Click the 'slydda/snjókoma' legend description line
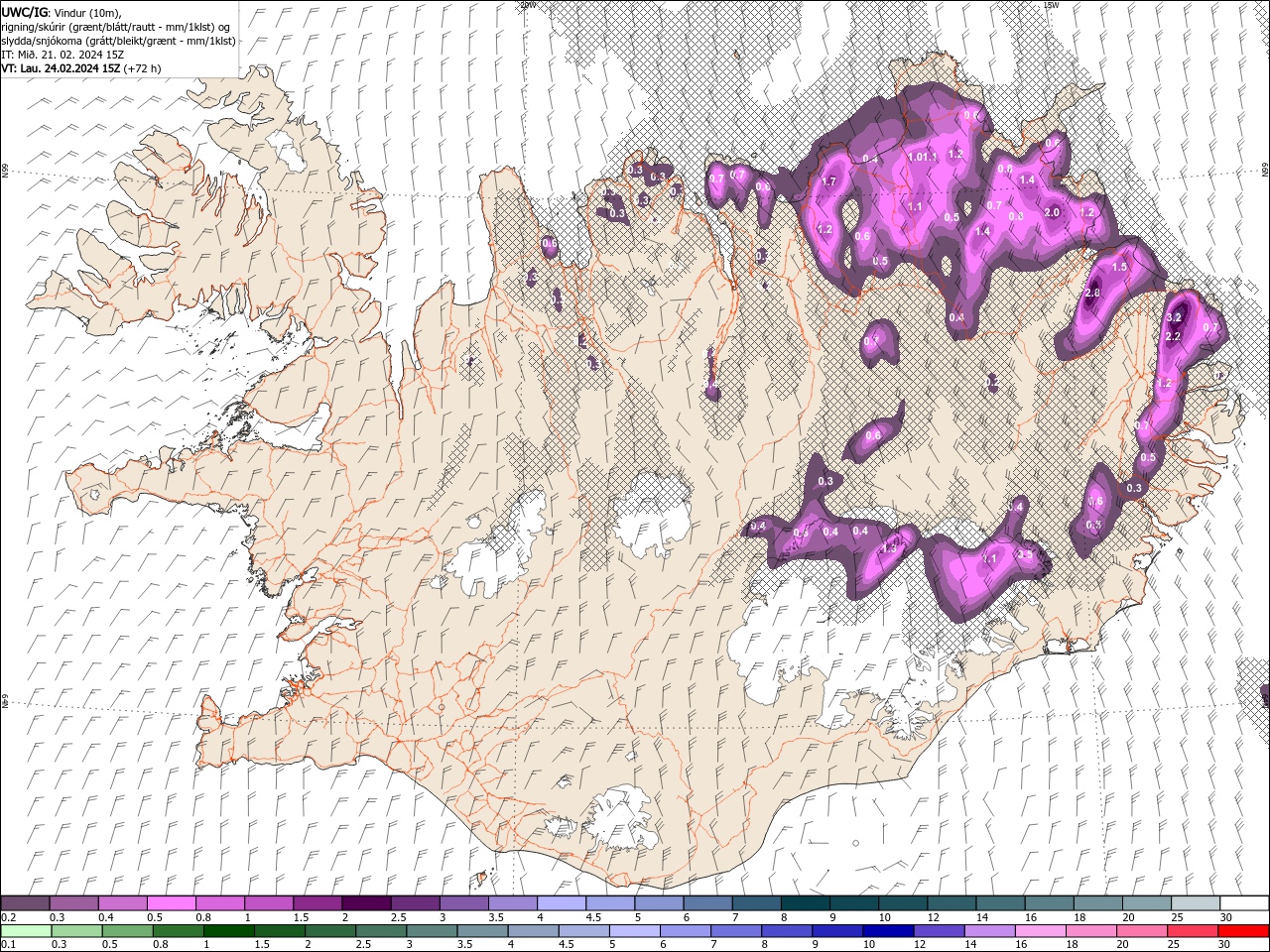1270x952 pixels. tap(118, 41)
